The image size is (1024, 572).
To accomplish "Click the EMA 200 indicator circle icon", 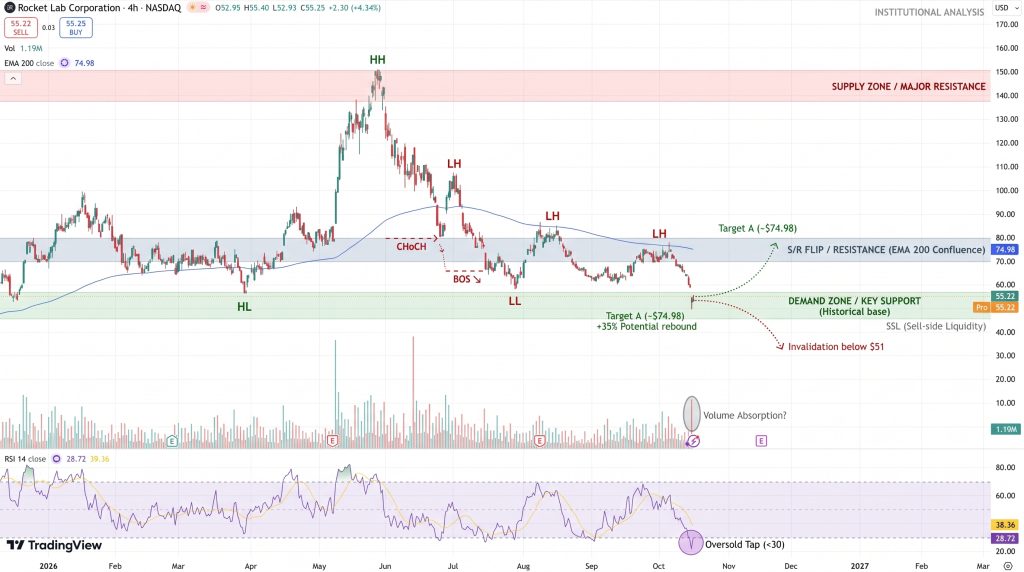I will [64, 63].
